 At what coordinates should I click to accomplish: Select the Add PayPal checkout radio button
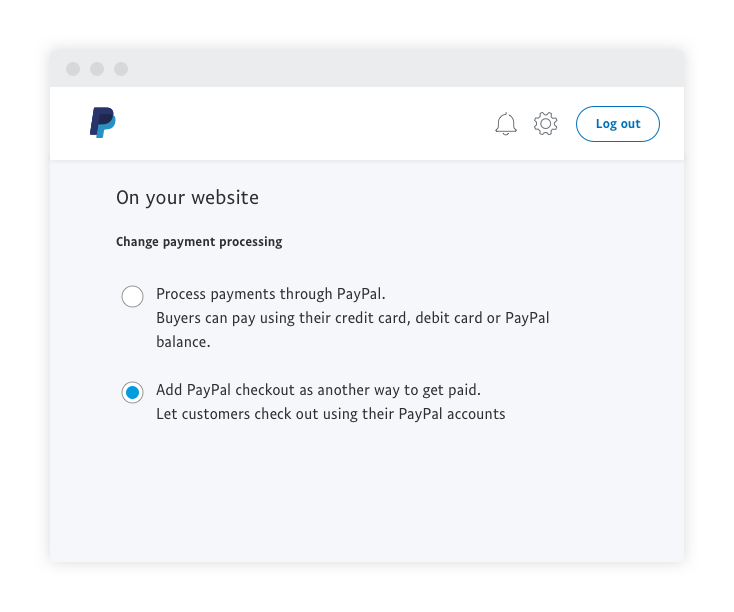pyautogui.click(x=132, y=393)
